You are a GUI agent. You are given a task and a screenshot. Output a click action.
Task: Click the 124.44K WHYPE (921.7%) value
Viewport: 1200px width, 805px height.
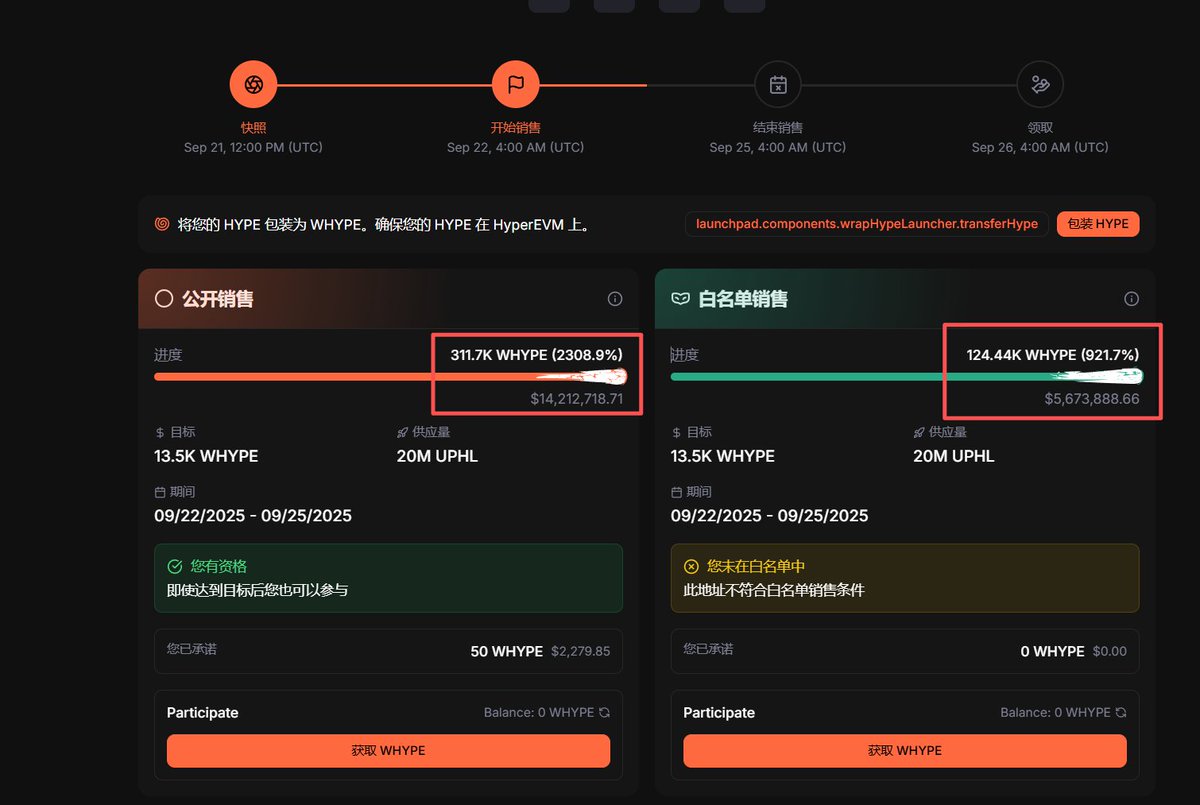pyautogui.click(x=1053, y=355)
